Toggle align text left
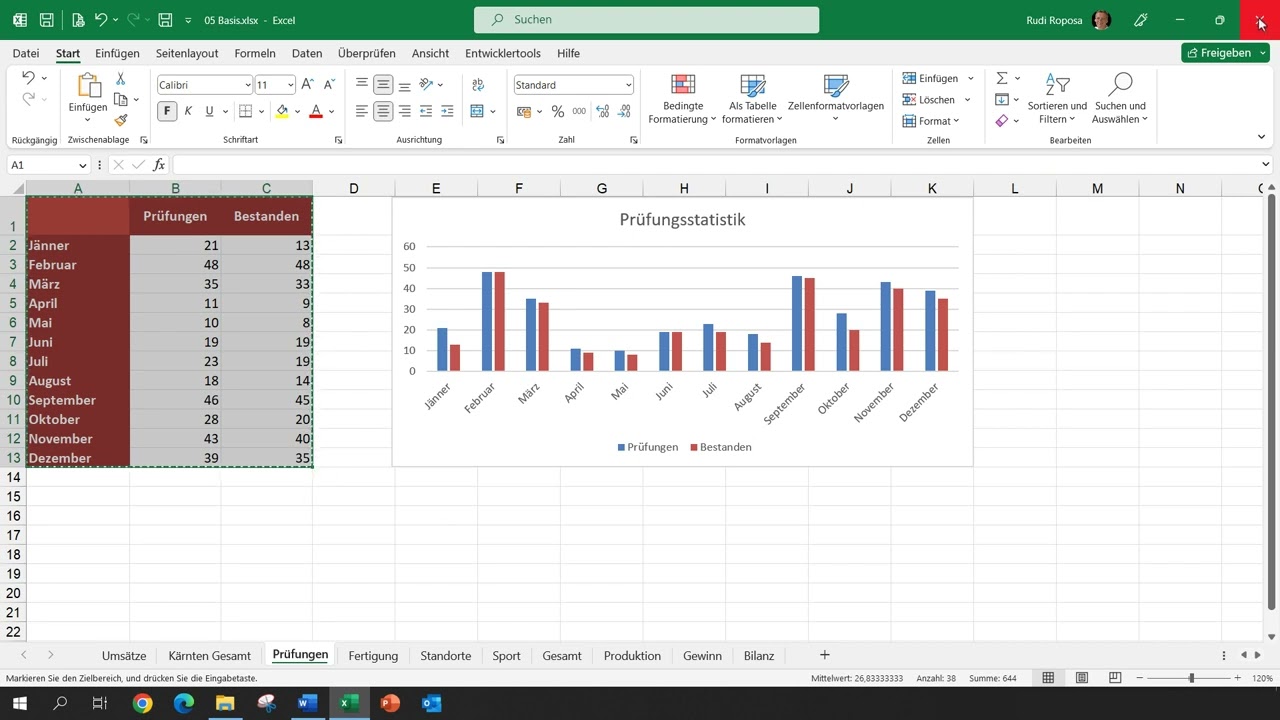 362,111
